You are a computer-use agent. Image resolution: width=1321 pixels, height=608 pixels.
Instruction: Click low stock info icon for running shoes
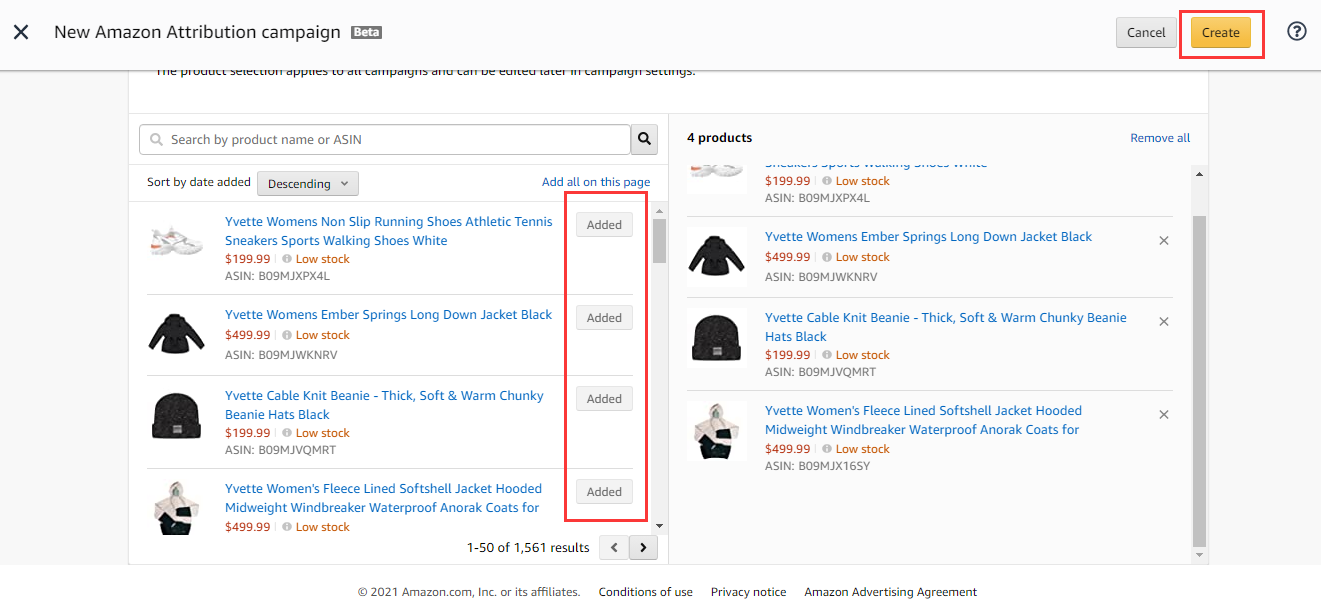coord(287,258)
